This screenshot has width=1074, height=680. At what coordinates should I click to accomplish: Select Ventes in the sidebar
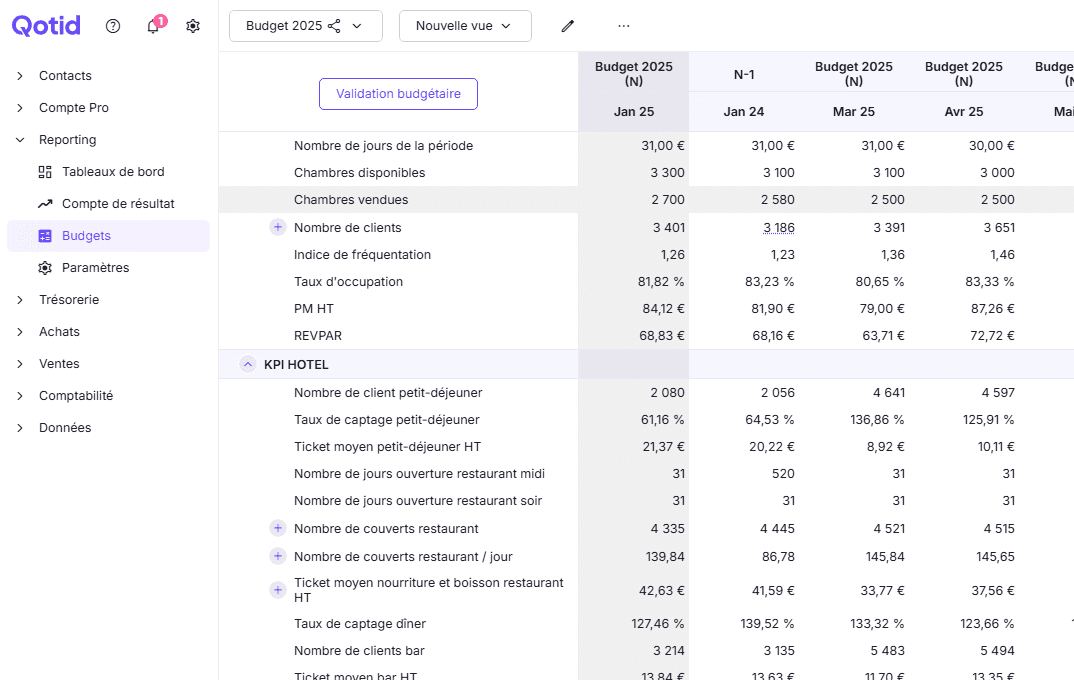(60, 363)
